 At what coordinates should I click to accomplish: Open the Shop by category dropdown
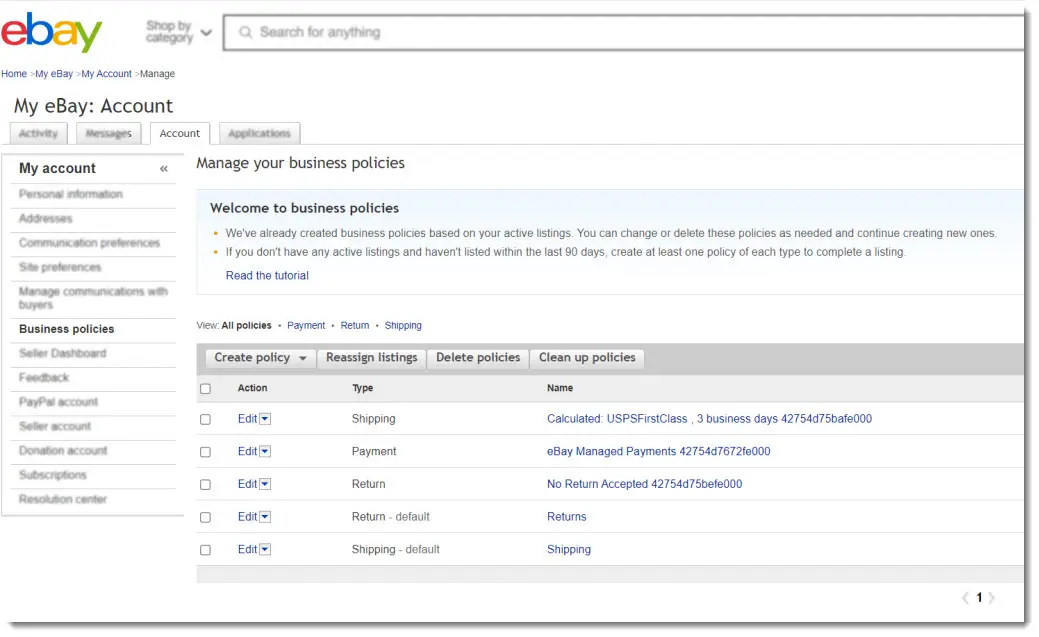179,32
